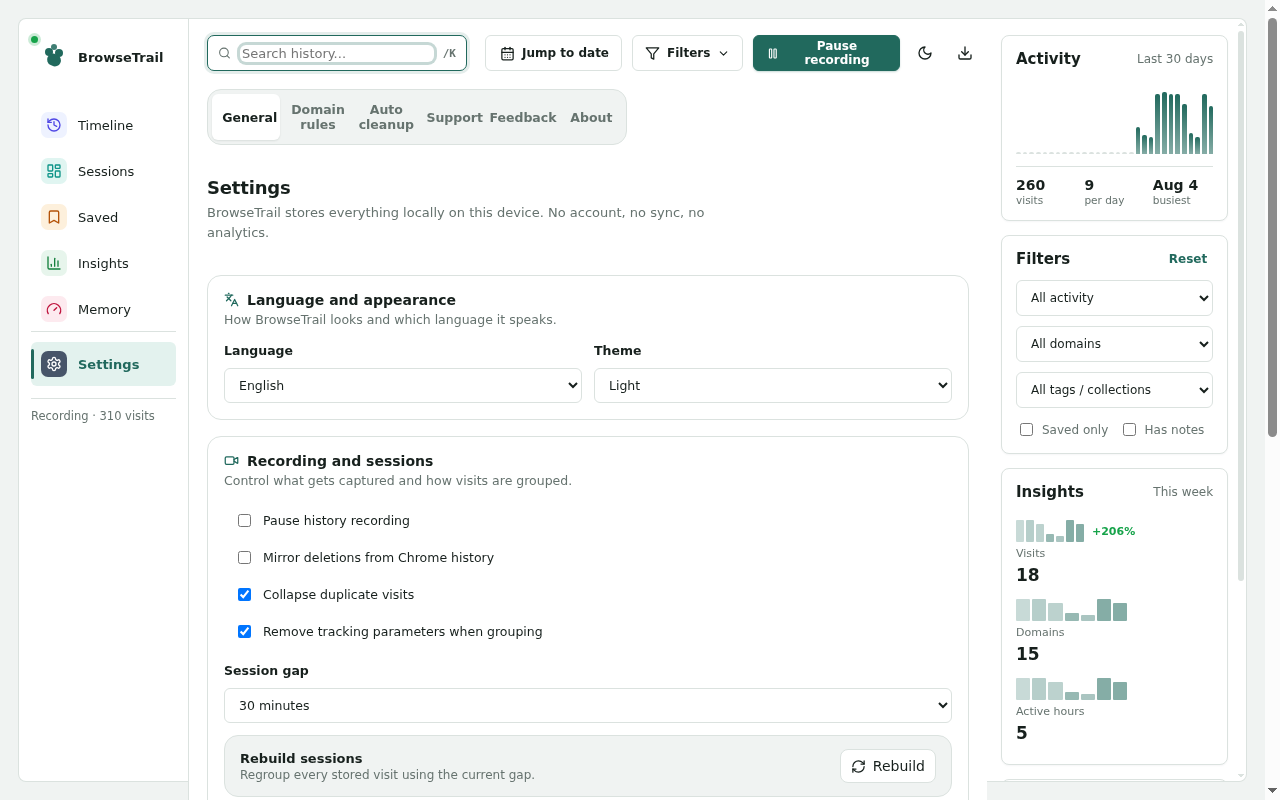Reset the filters via Reset link
The width and height of the screenshot is (1280, 800).
point(1187,258)
